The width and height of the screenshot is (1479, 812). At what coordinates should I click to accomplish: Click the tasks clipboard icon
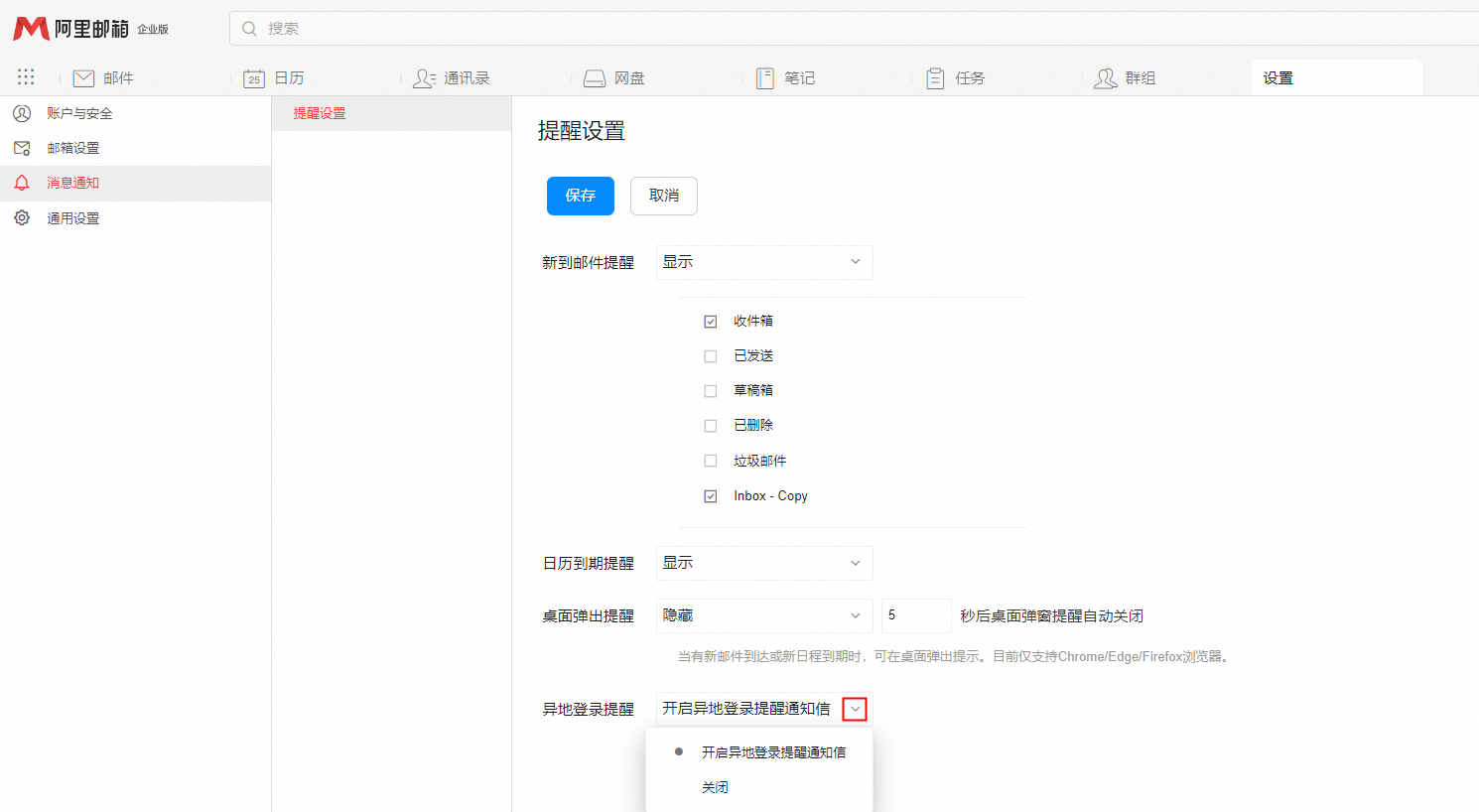click(935, 78)
